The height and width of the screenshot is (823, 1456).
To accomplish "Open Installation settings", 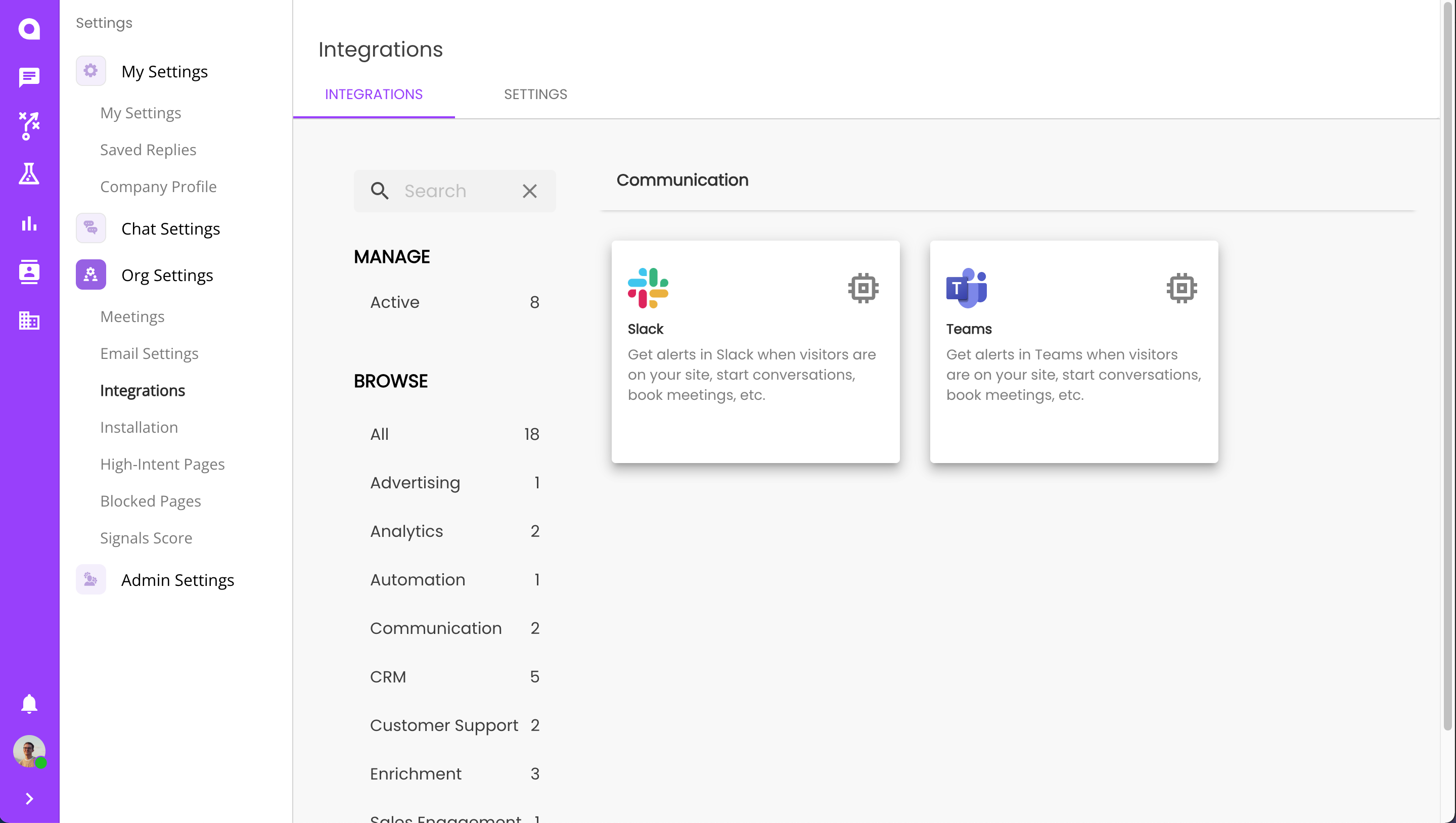I will [x=139, y=427].
